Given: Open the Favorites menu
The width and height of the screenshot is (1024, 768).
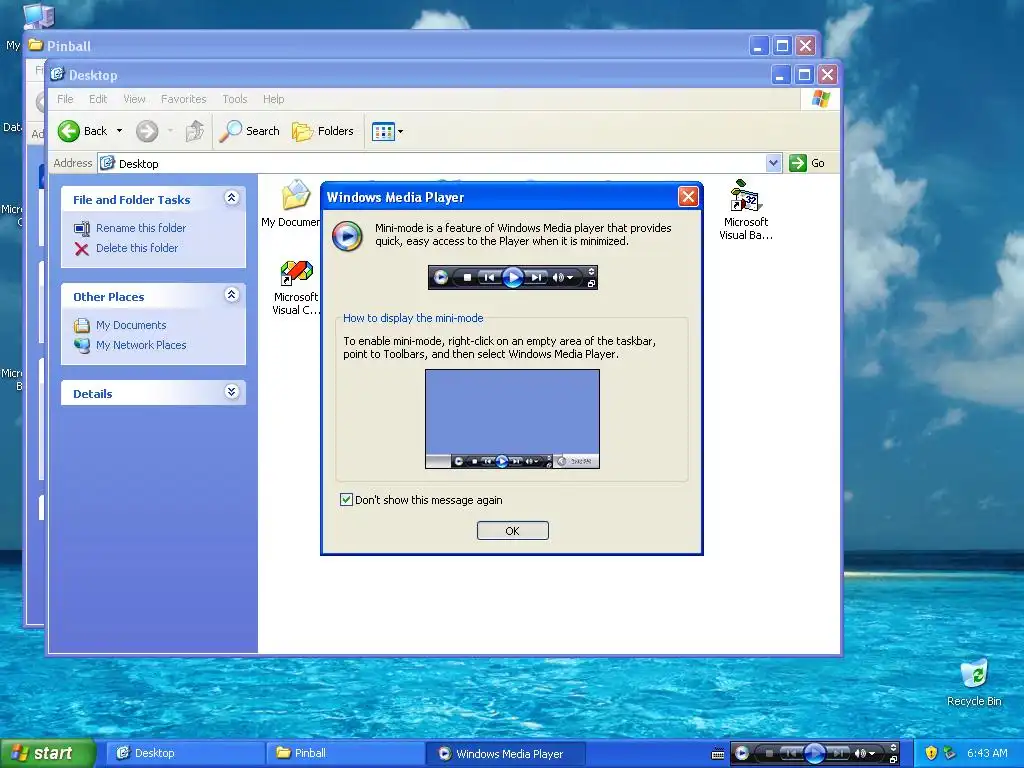Looking at the screenshot, I should (184, 99).
